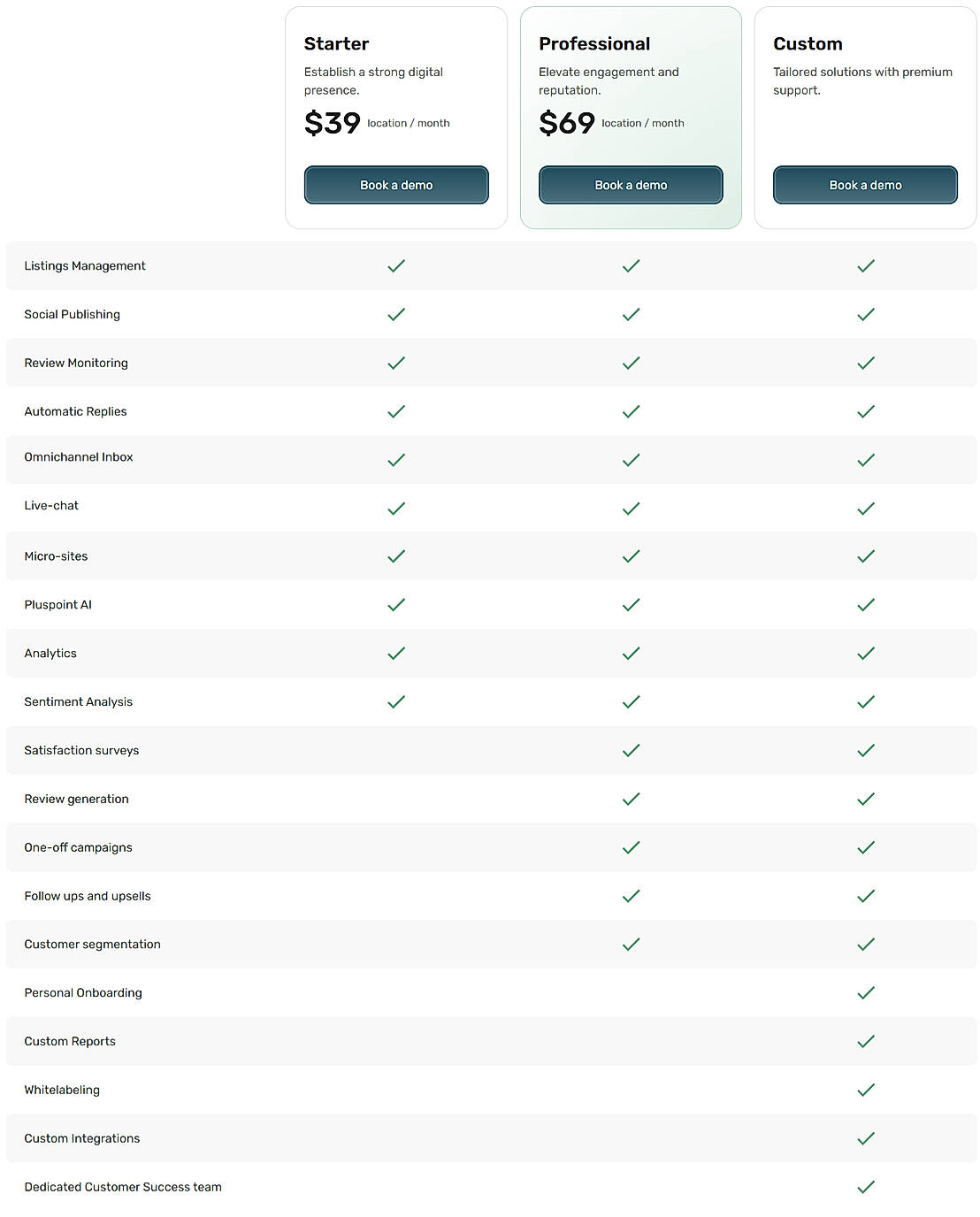Viewport: 980px width, 1217px height.
Task: Click Professional checkmark for Social Publishing
Action: [631, 314]
